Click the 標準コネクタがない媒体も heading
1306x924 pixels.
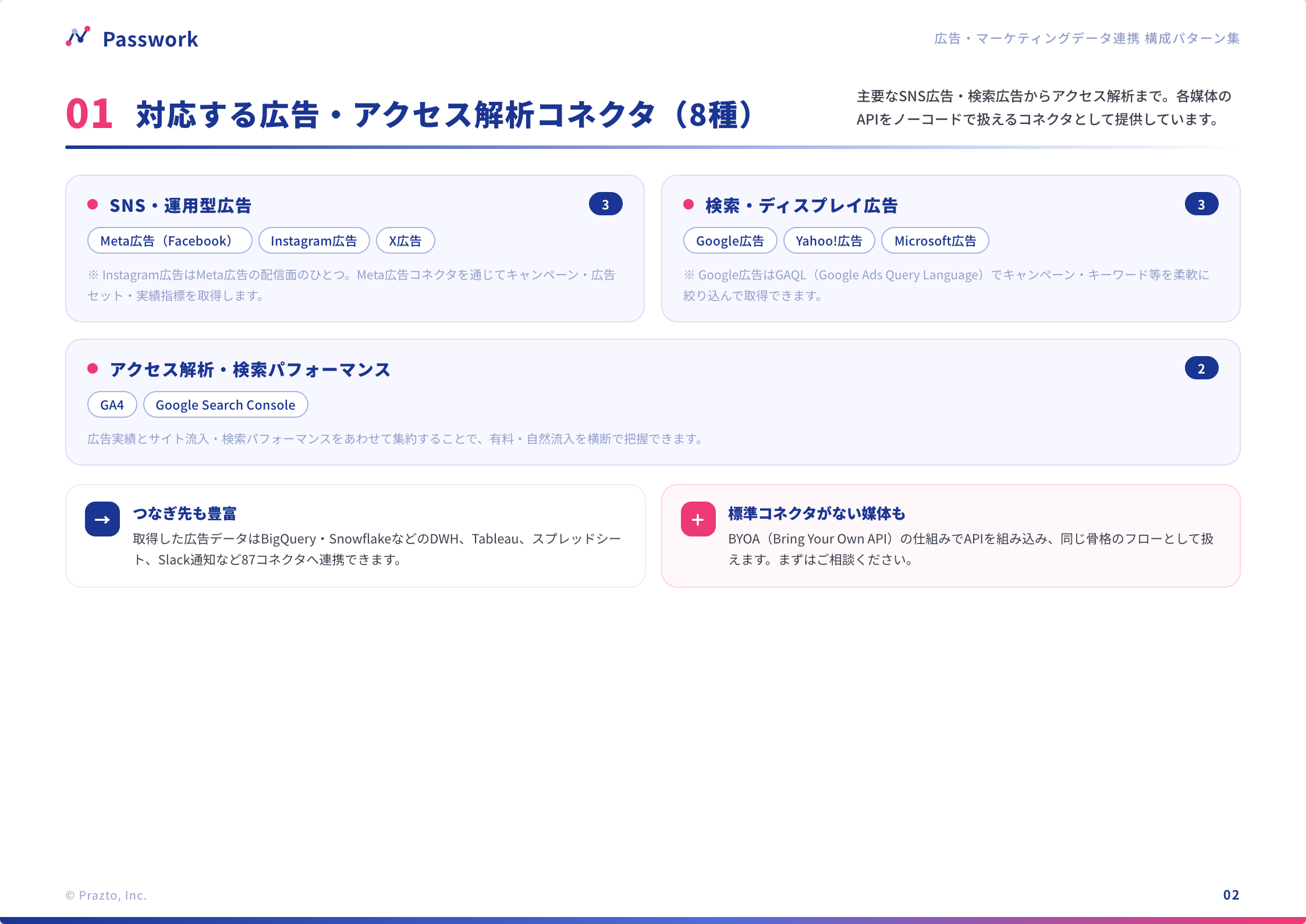[x=817, y=514]
